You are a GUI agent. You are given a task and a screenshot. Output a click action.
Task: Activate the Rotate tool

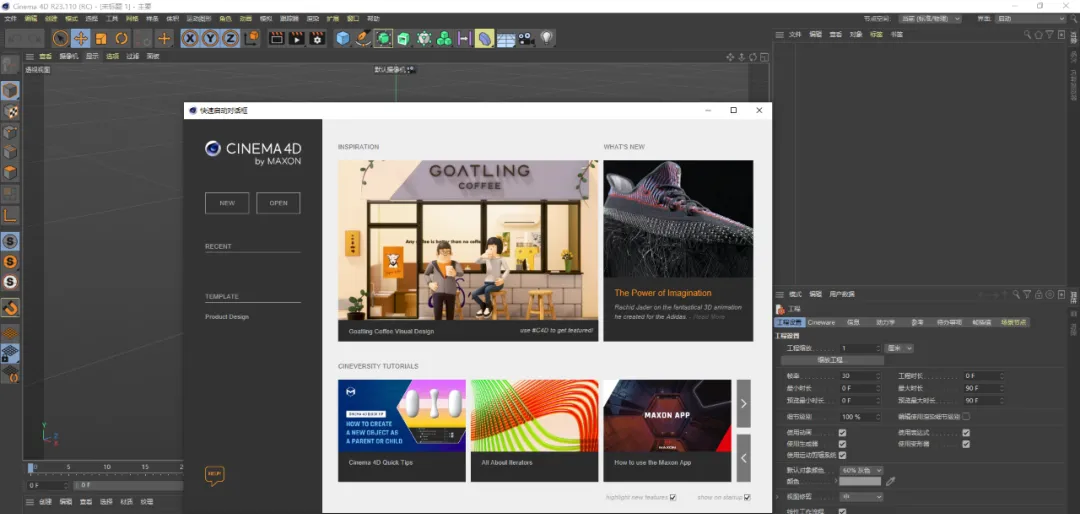click(x=122, y=39)
